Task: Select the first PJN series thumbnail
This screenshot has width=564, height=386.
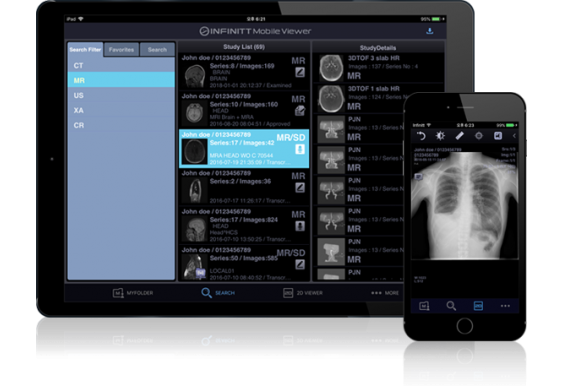Action: point(331,129)
